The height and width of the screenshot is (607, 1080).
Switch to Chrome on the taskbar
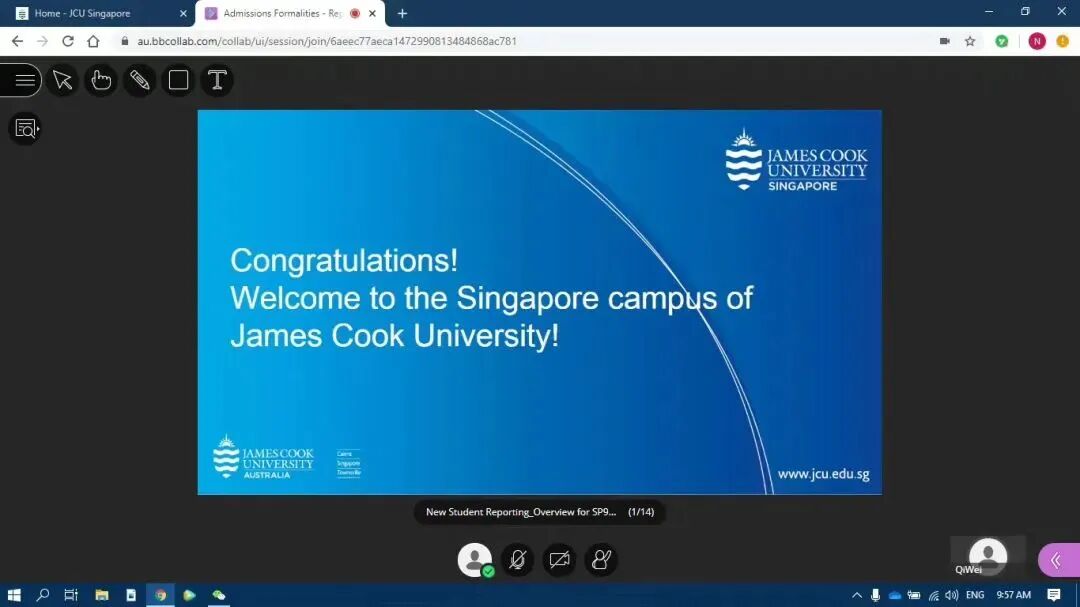160,595
